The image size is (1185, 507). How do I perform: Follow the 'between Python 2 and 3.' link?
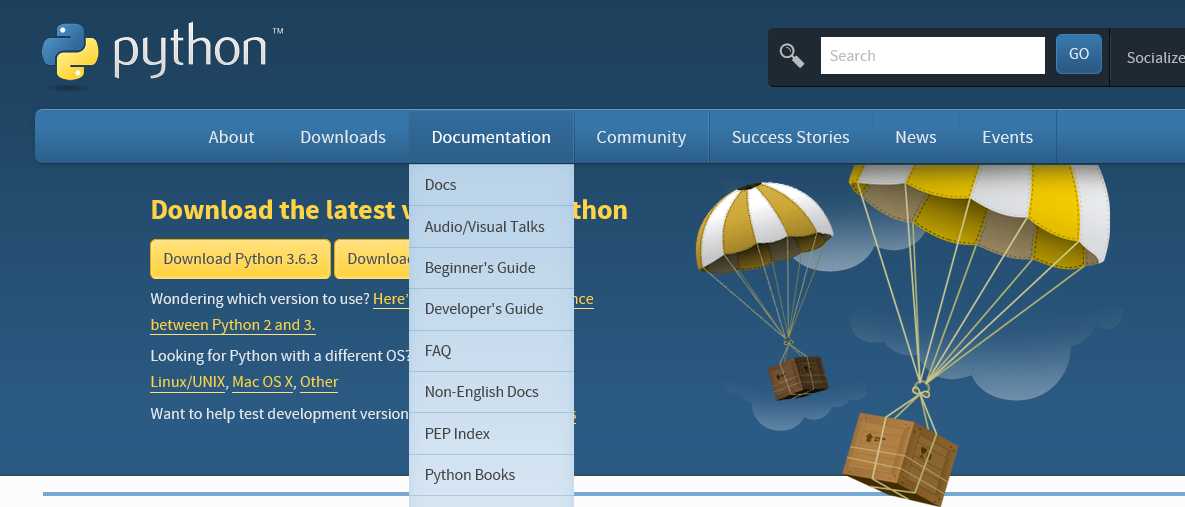pos(233,326)
